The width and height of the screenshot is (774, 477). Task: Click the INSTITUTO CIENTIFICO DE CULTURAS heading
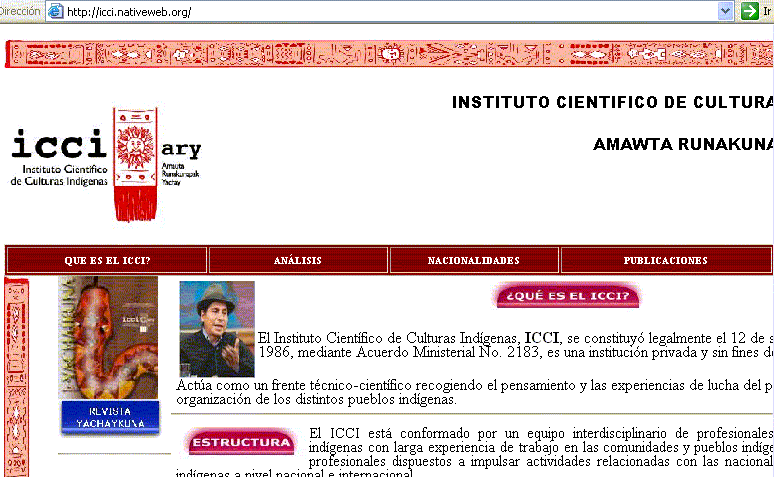613,102
